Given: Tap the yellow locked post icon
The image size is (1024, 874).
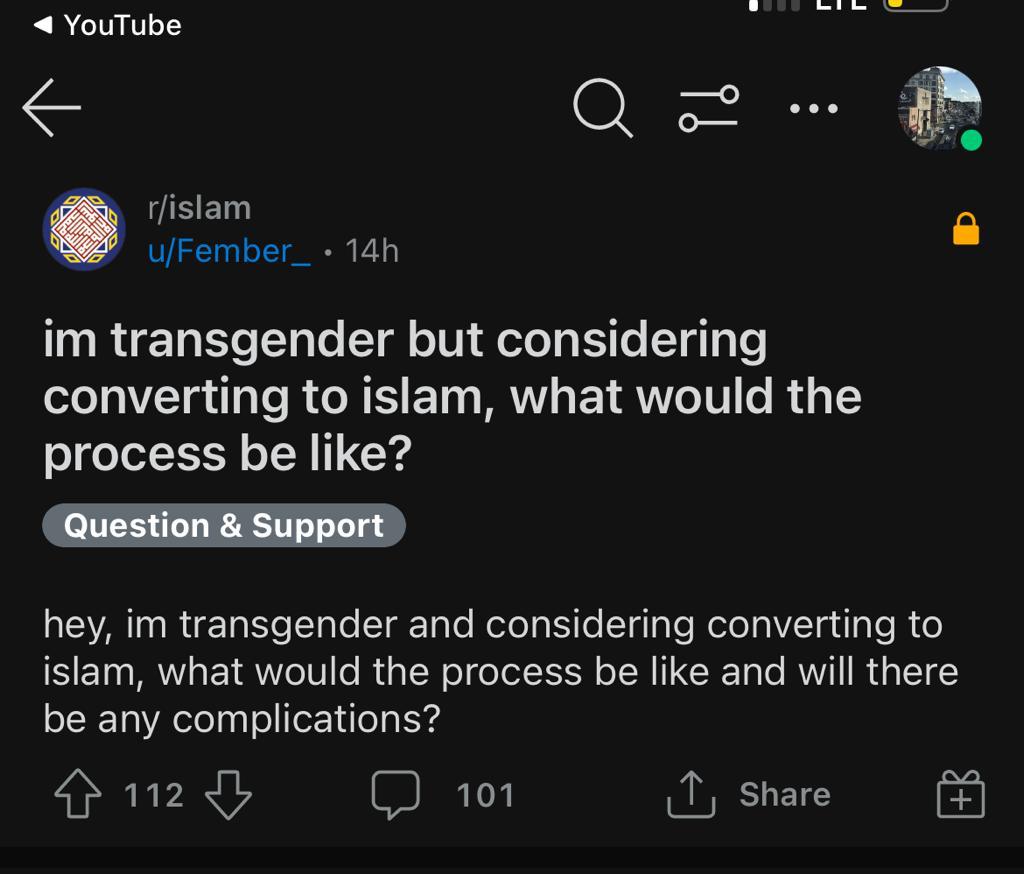Looking at the screenshot, I should (965, 230).
